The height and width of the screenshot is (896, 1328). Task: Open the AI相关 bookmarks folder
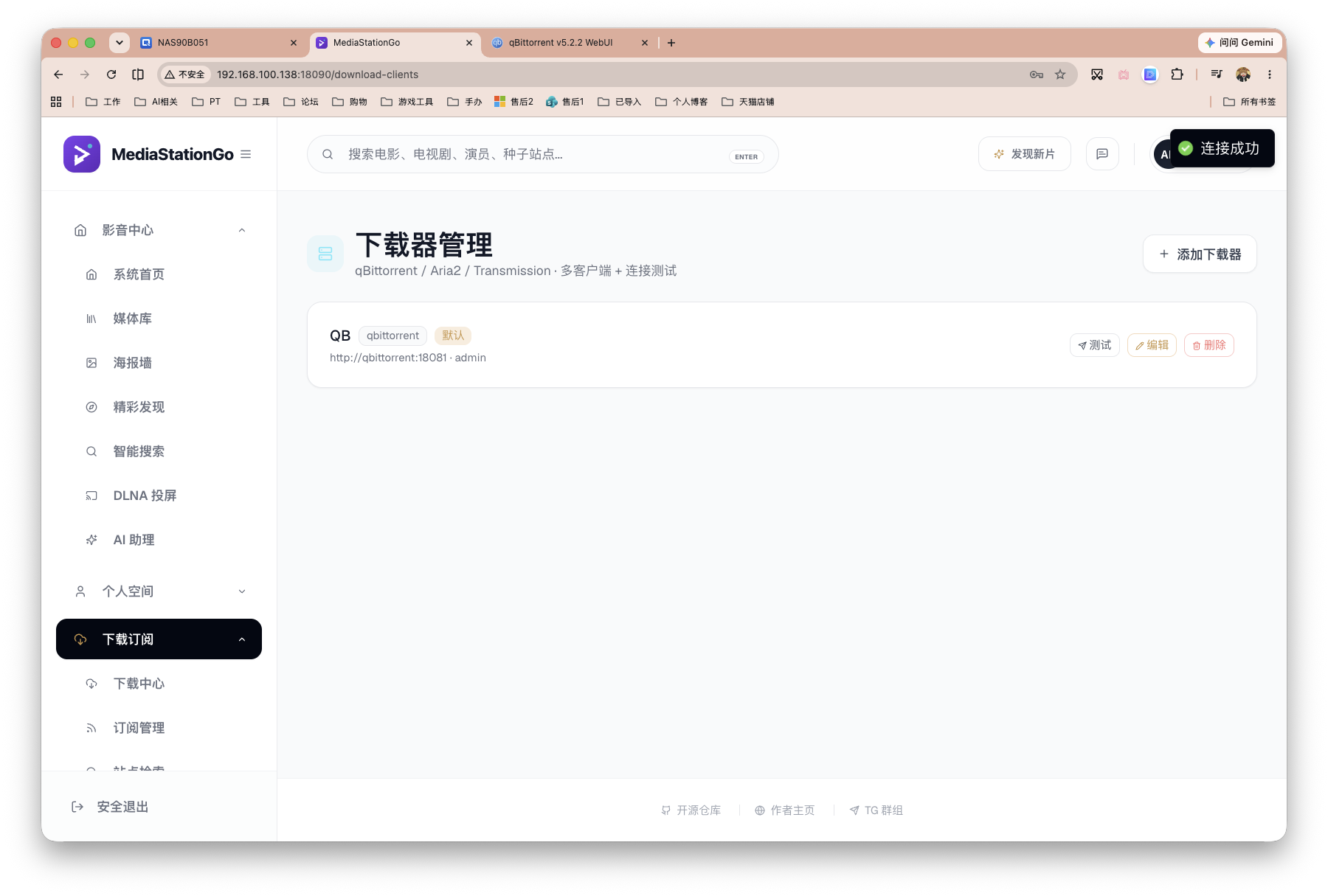pos(156,102)
